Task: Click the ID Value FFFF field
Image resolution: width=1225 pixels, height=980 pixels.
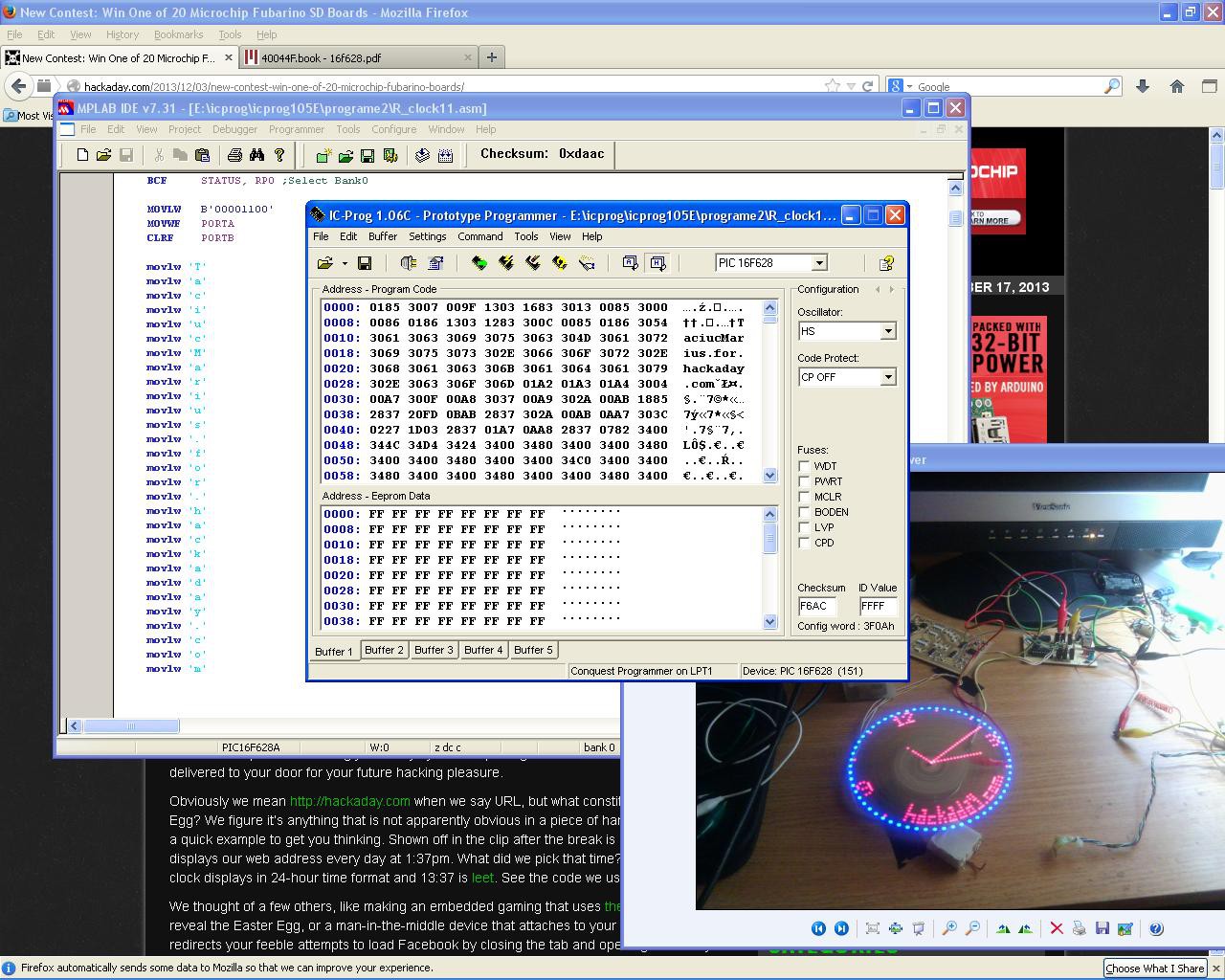Action: tap(878, 606)
